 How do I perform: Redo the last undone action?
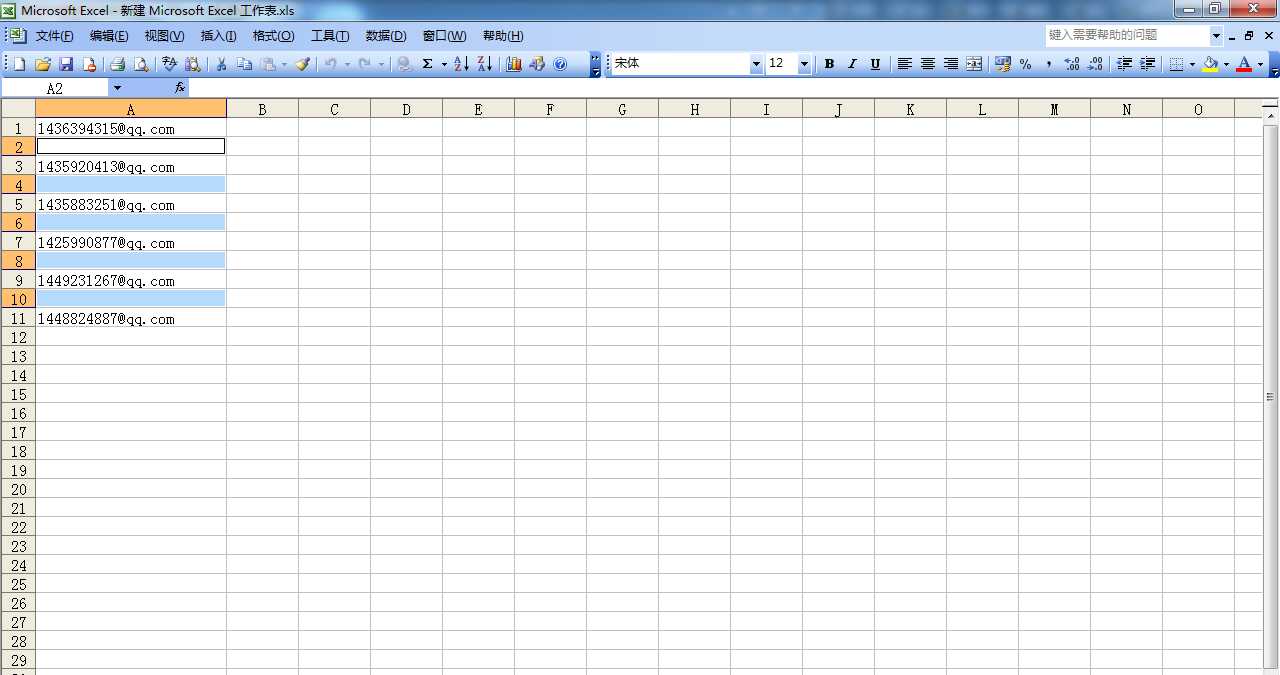coord(365,64)
